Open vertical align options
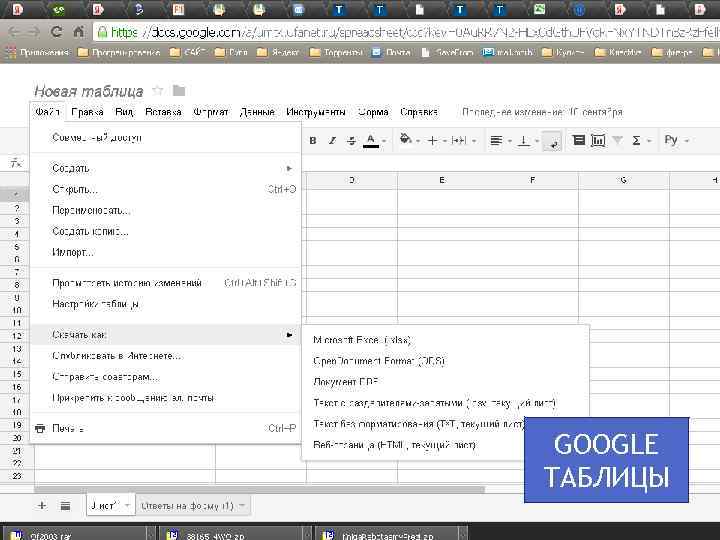The height and width of the screenshot is (540, 720). pos(523,141)
